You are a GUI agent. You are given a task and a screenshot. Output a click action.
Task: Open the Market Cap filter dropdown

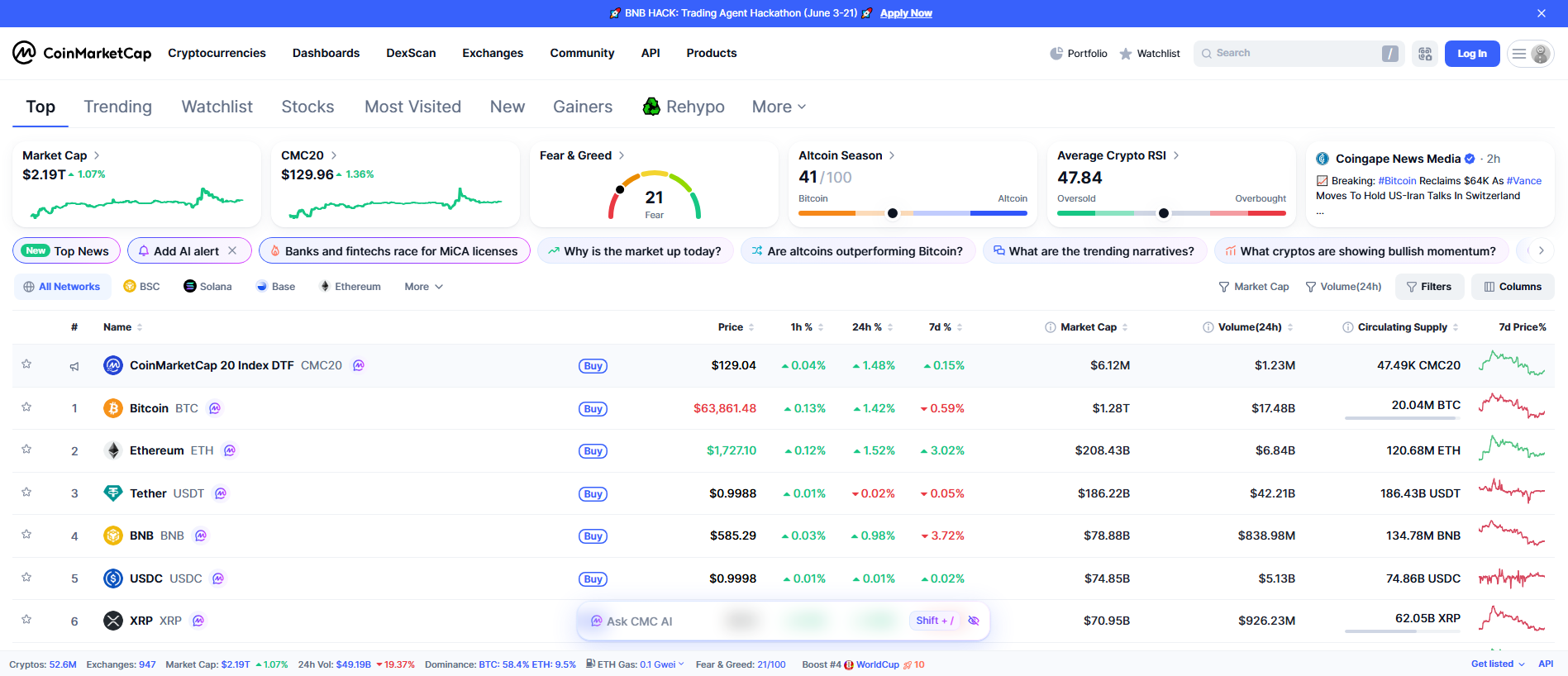[x=1254, y=287]
